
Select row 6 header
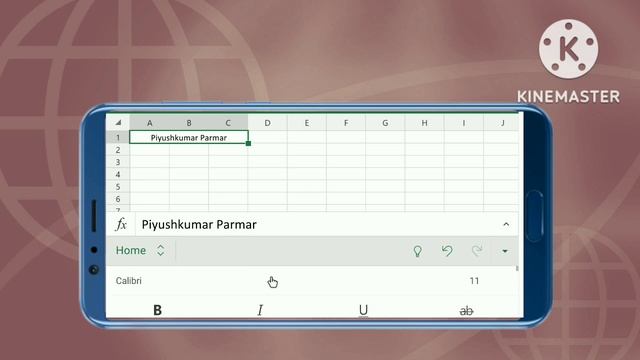click(x=118, y=199)
